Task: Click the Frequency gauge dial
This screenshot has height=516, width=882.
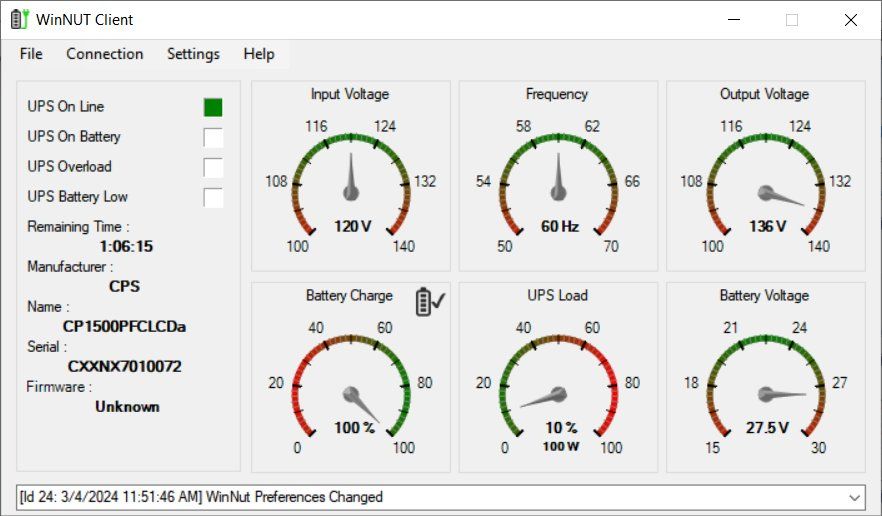Action: coord(558,180)
